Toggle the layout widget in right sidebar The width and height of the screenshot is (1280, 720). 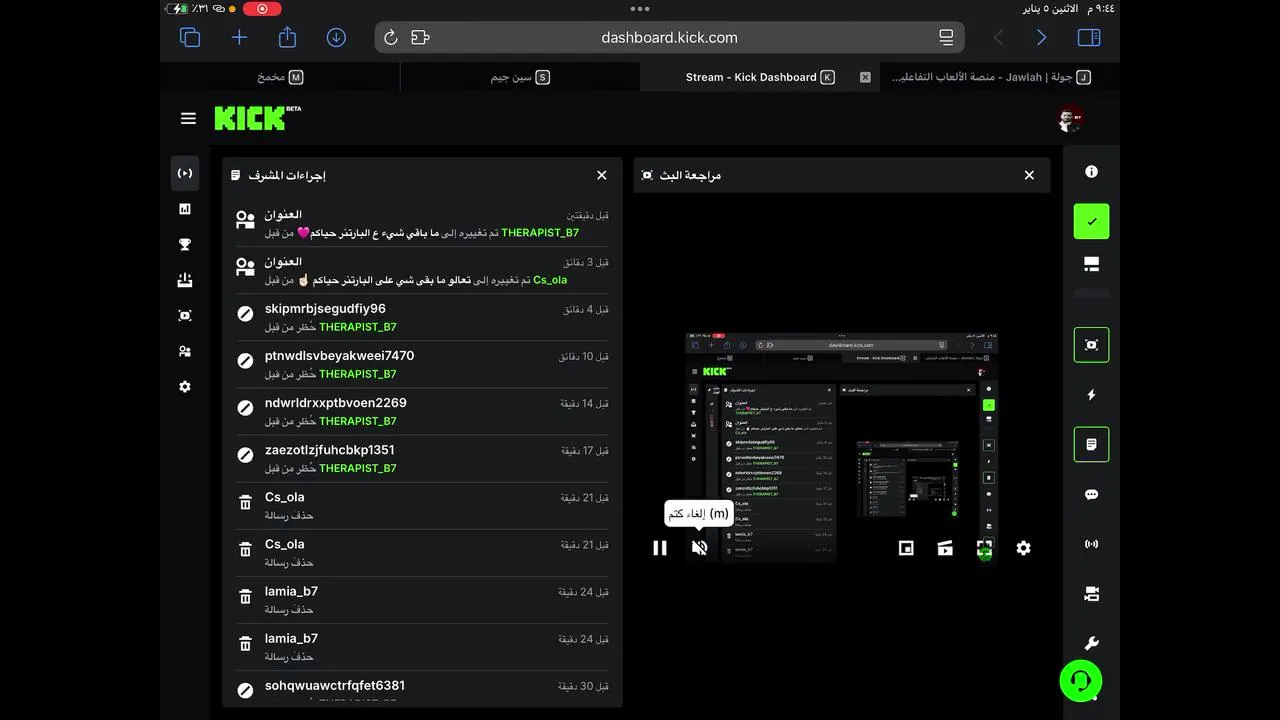pyautogui.click(x=1091, y=264)
